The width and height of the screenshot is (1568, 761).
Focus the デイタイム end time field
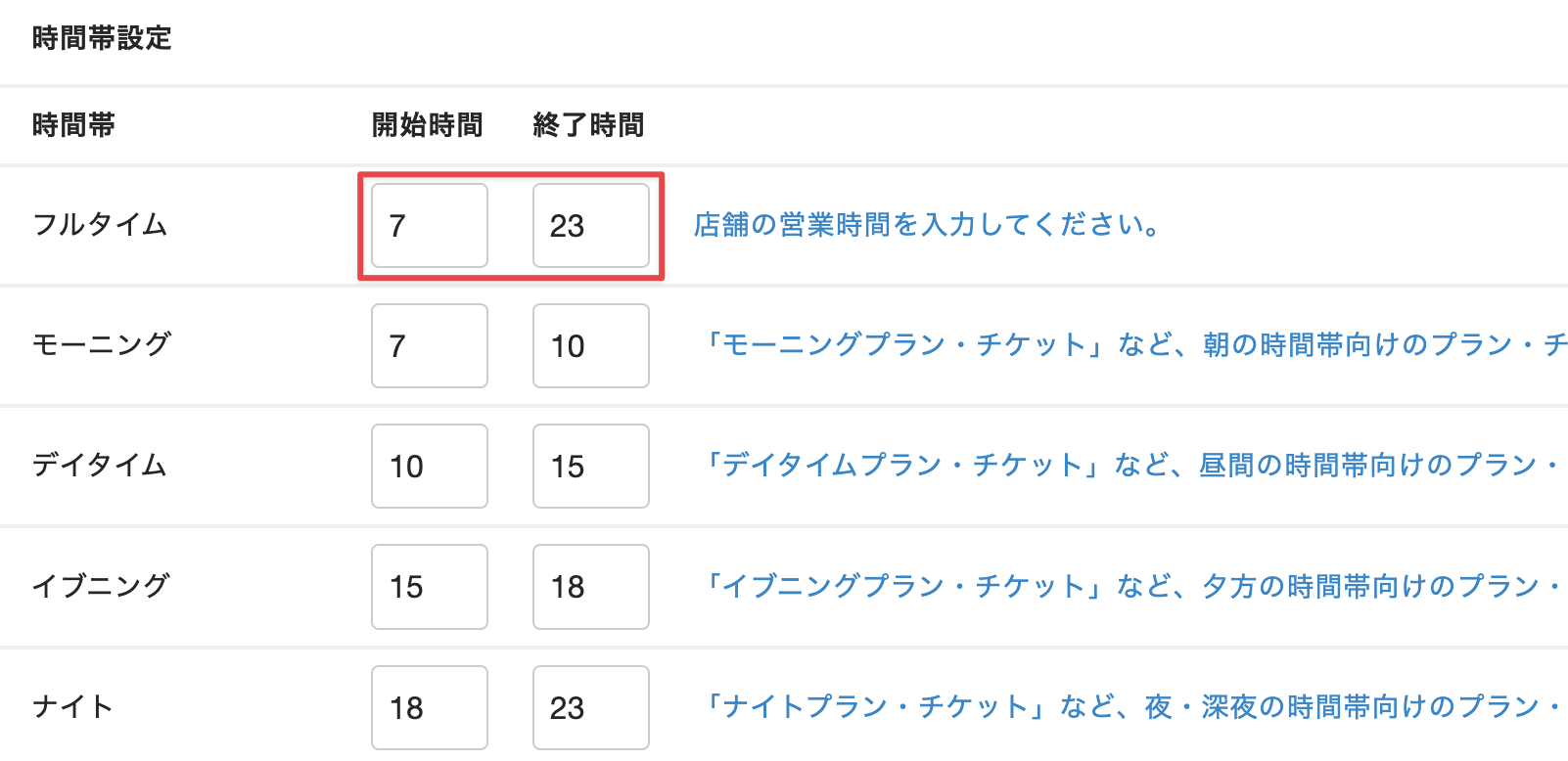590,467
